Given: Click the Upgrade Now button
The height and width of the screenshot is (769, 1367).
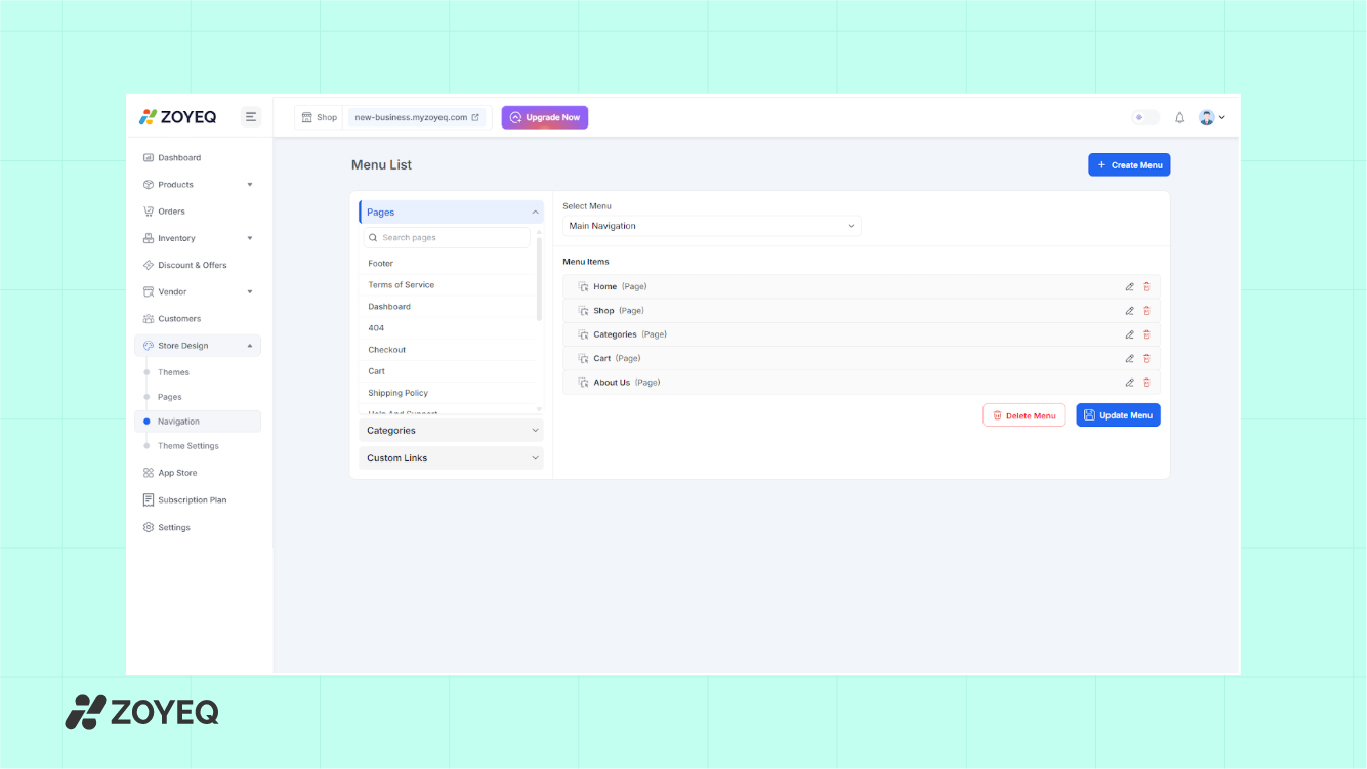Looking at the screenshot, I should [544, 118].
